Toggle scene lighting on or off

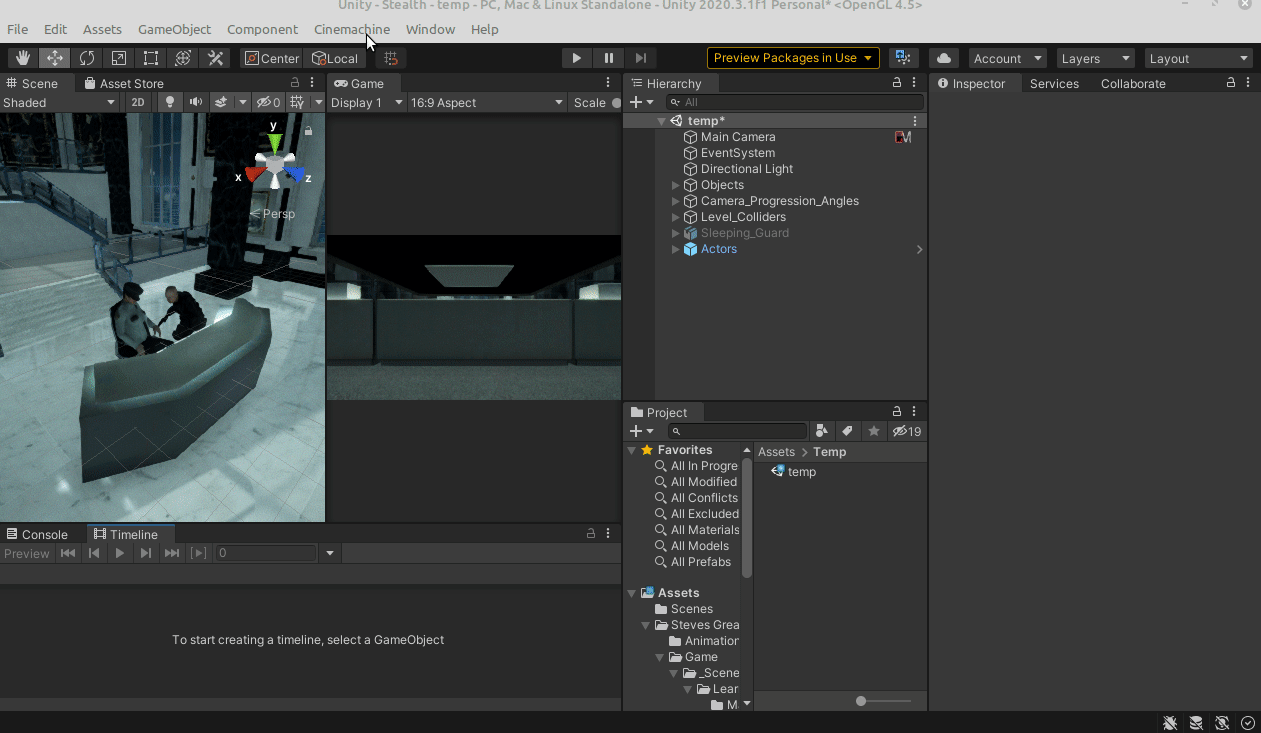click(x=170, y=102)
